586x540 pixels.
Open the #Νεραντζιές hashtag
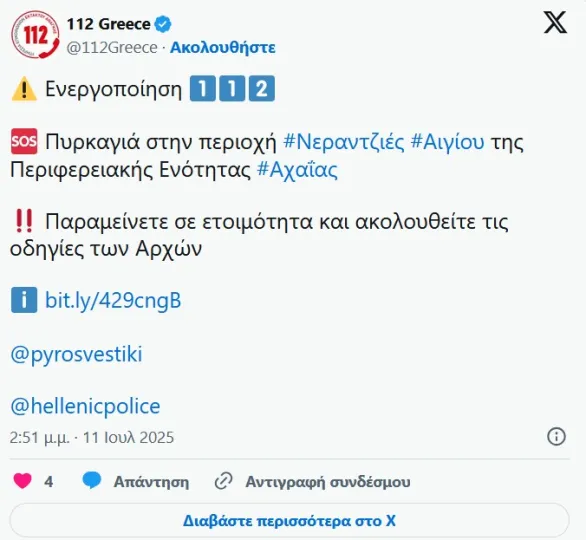pos(343,142)
